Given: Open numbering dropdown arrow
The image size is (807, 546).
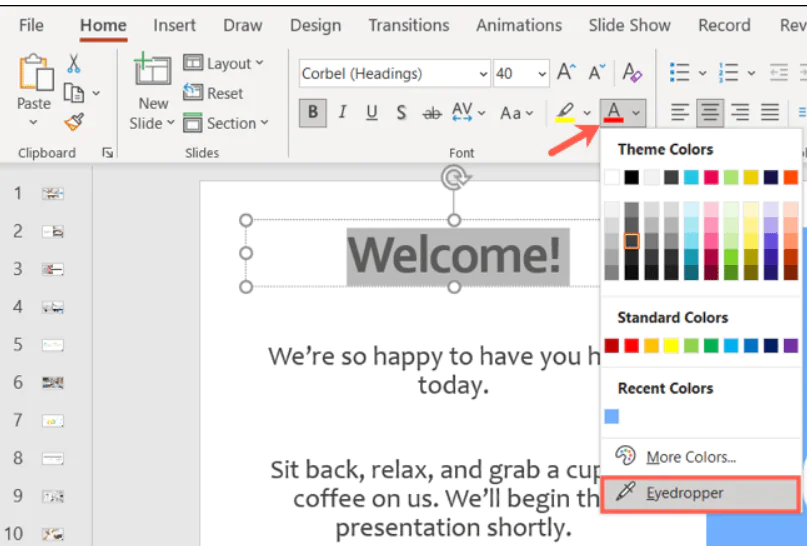Looking at the screenshot, I should 751,73.
